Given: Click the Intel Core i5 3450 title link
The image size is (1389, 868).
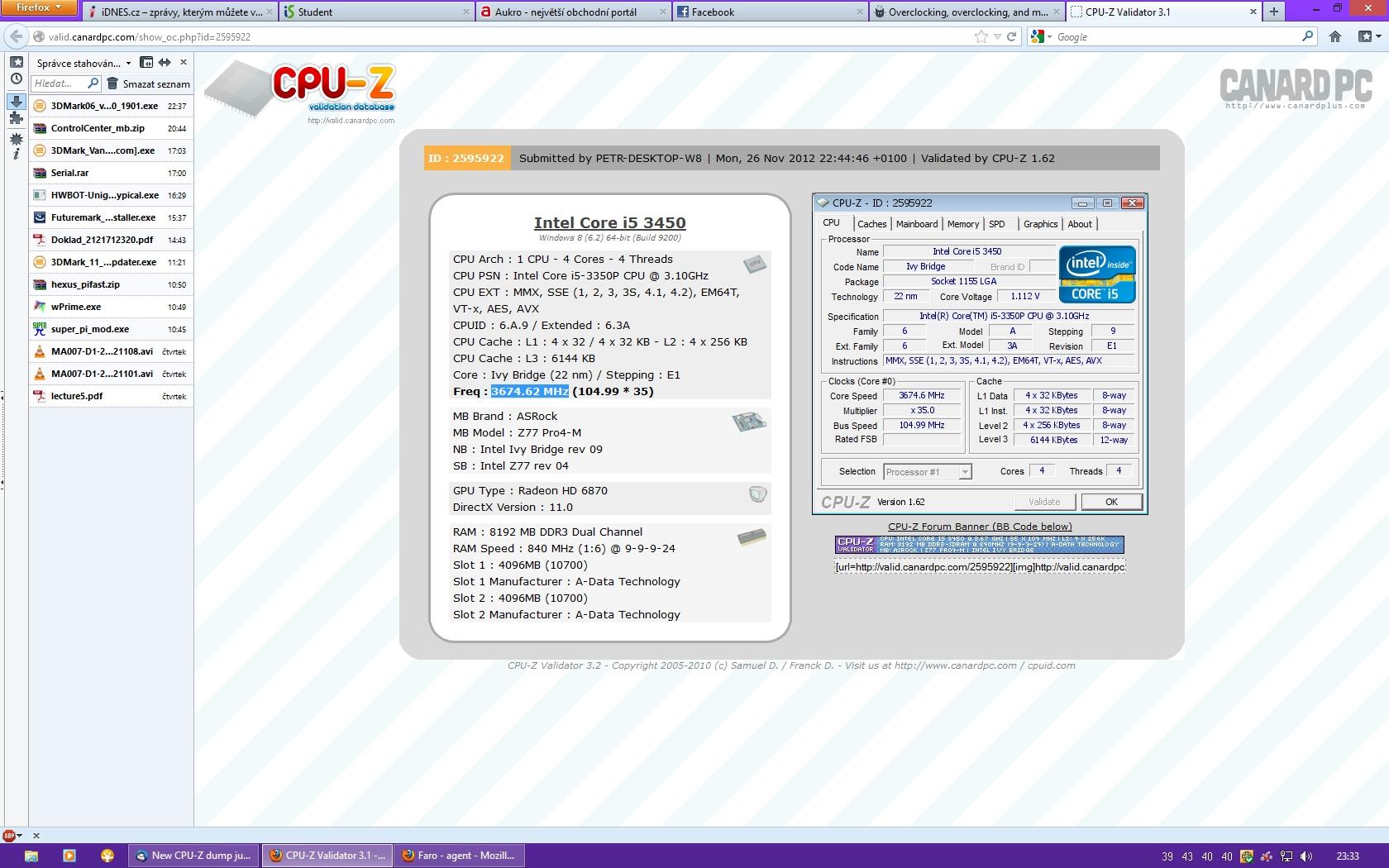Looking at the screenshot, I should pos(610,222).
